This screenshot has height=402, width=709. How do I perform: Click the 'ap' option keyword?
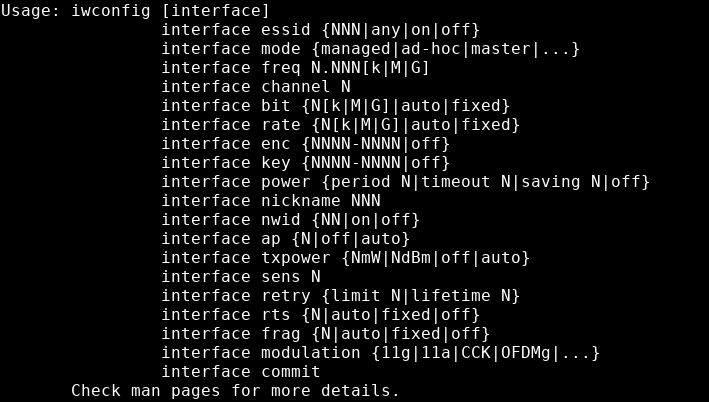coord(270,239)
